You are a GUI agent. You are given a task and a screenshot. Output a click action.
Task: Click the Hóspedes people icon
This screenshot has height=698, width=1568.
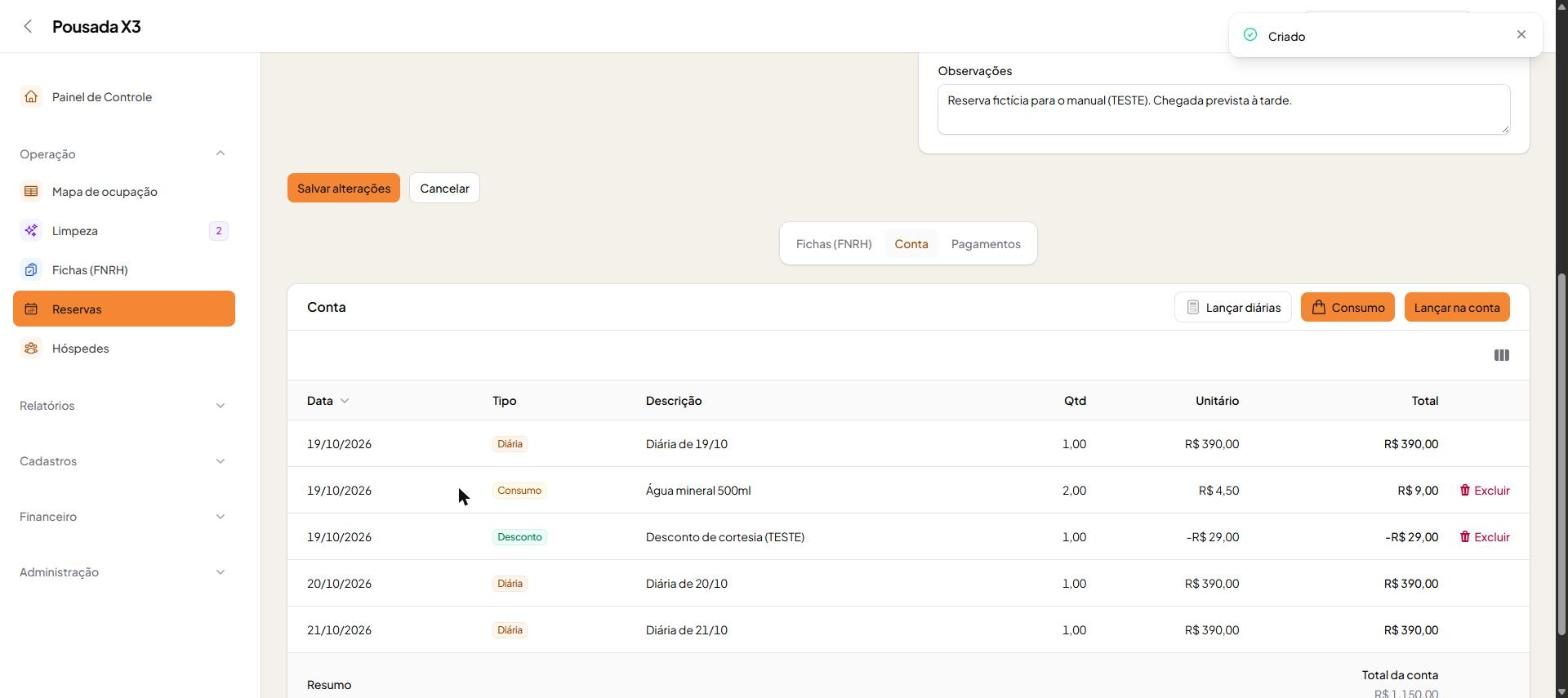31,348
